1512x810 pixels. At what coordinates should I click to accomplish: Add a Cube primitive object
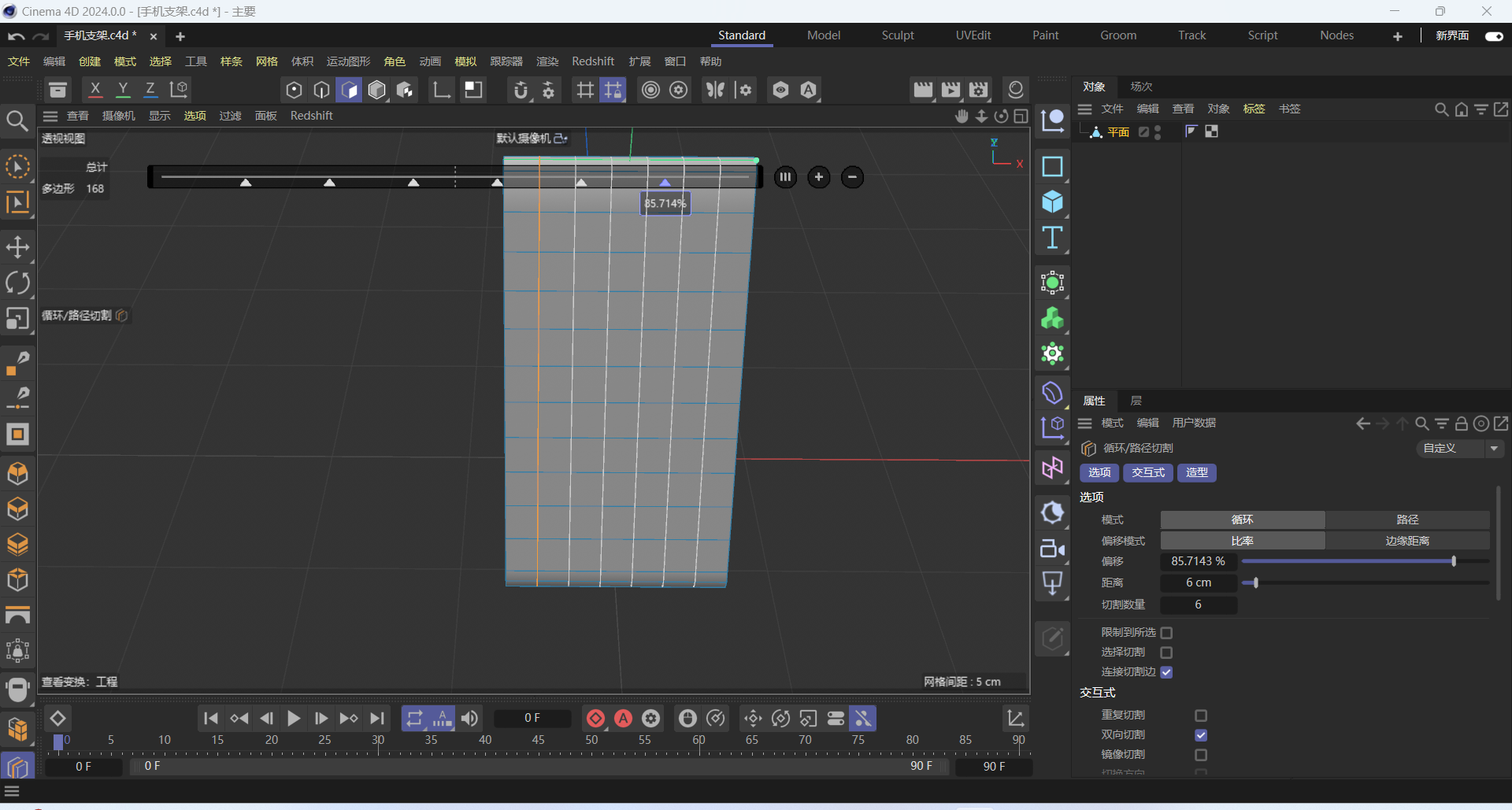coord(1052,202)
